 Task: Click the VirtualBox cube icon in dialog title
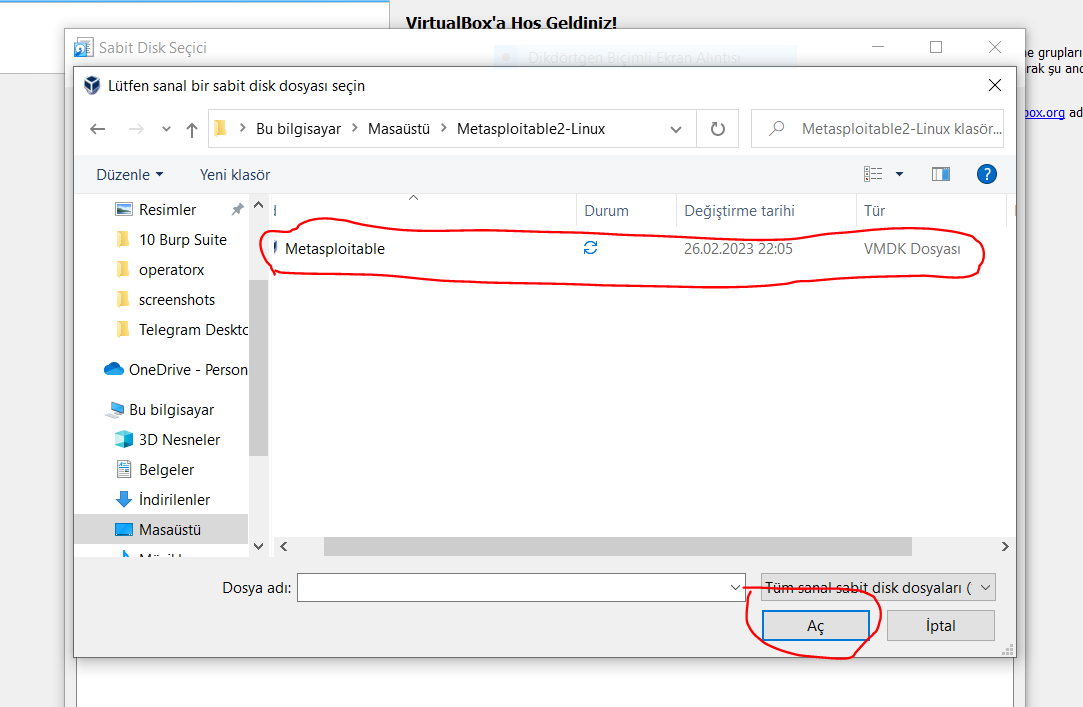(x=92, y=85)
